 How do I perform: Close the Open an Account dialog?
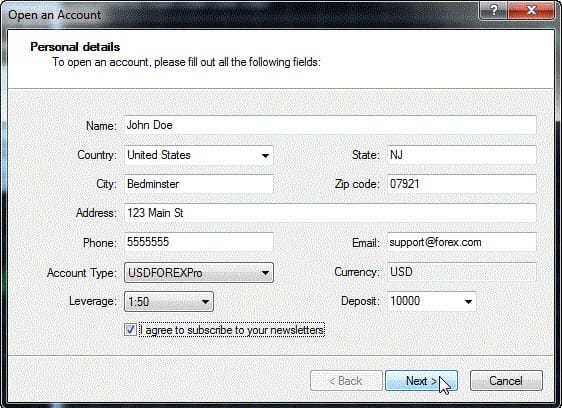coord(531,10)
